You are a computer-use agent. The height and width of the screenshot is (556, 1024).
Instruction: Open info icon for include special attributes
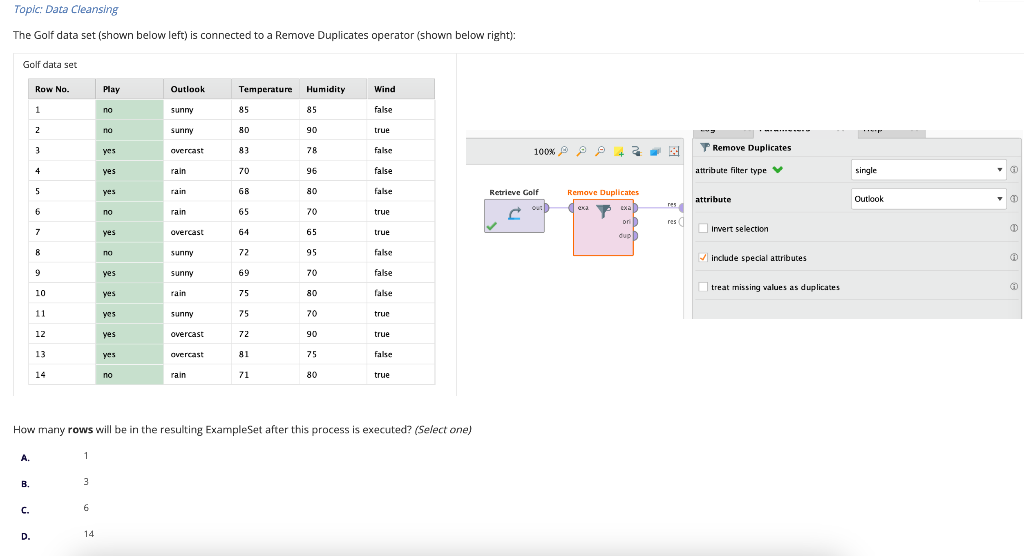(1014, 257)
